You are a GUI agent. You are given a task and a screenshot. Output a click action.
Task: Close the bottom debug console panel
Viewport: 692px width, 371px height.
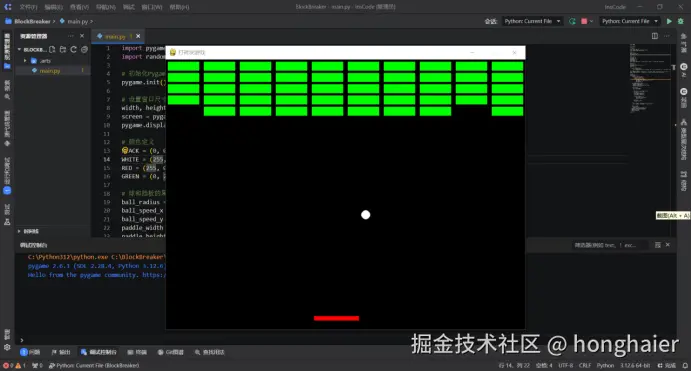coord(668,245)
